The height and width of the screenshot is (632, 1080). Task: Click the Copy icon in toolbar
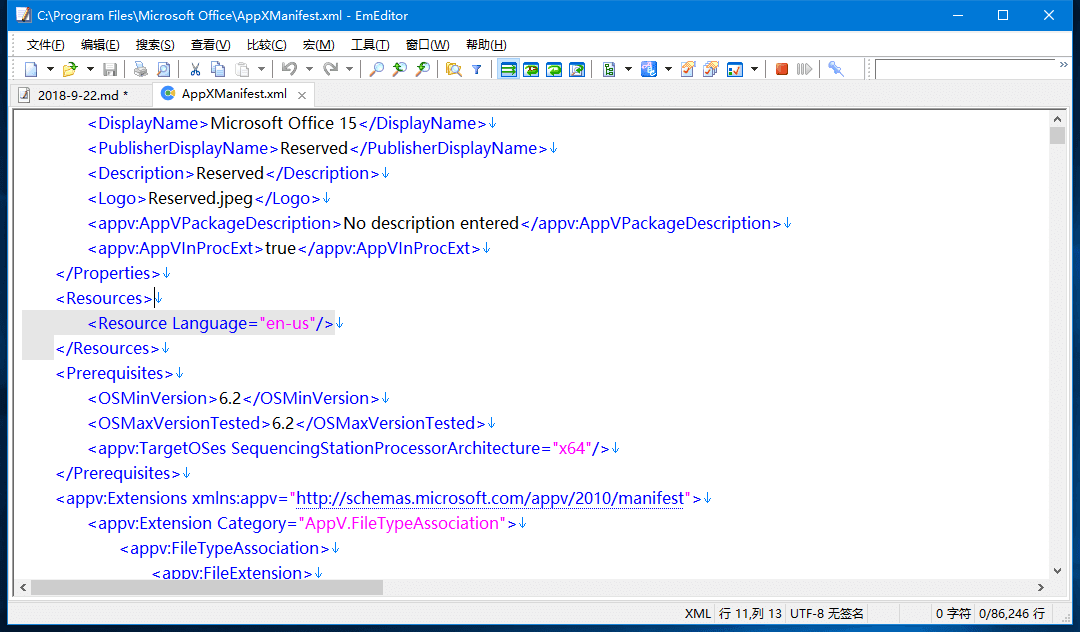218,69
